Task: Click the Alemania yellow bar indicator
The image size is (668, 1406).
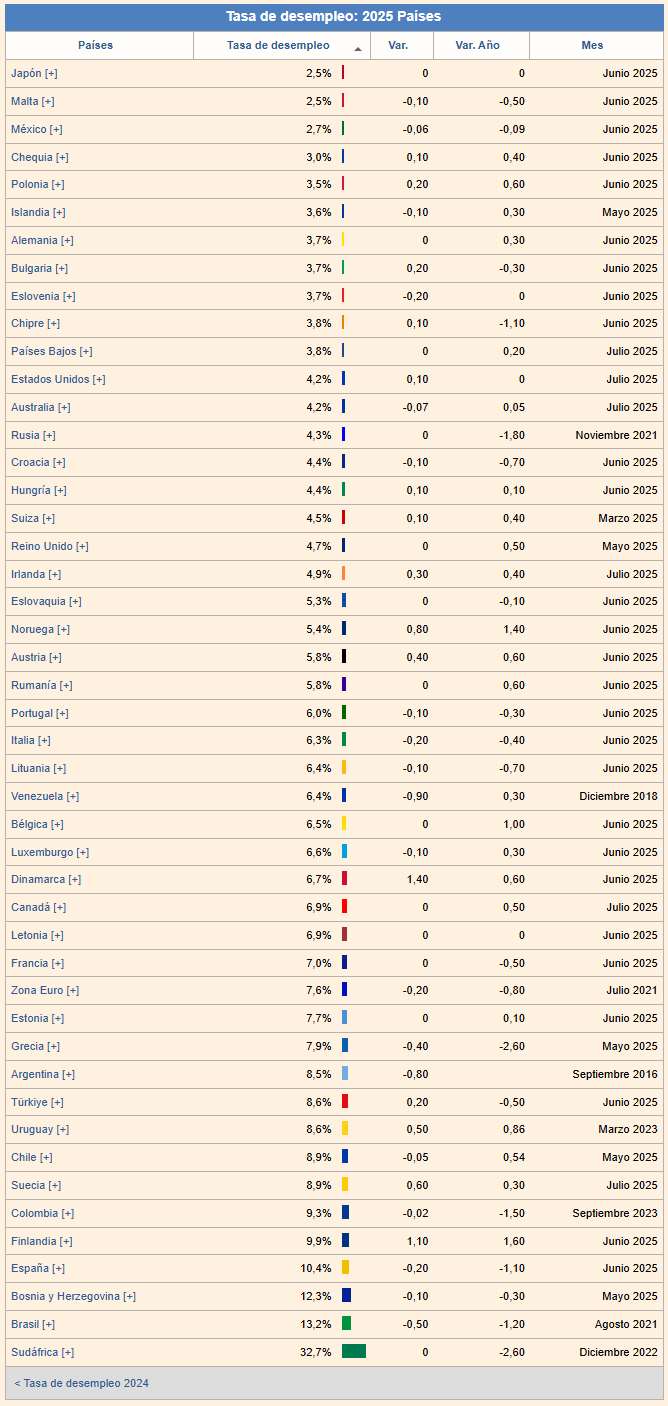Action: 343,240
